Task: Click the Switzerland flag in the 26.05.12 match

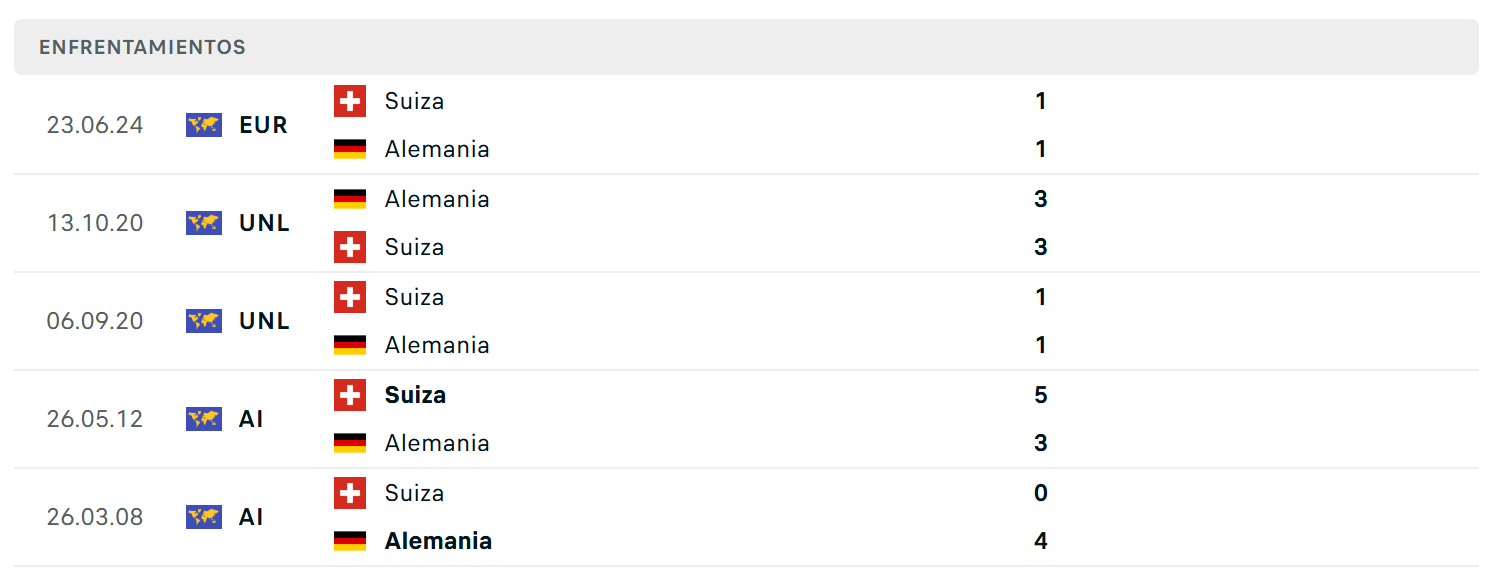Action: tap(350, 395)
